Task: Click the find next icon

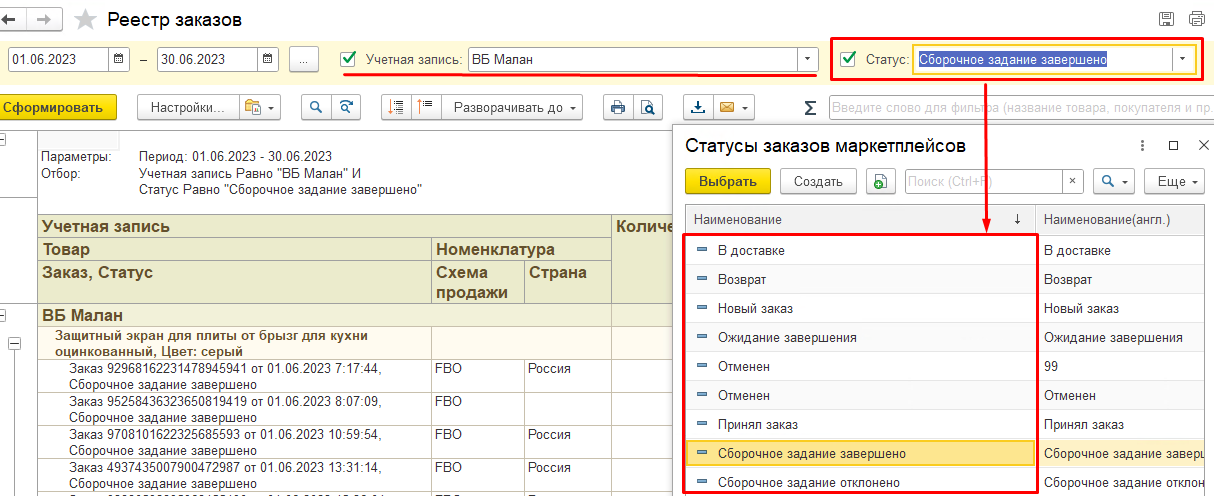Action: point(346,107)
